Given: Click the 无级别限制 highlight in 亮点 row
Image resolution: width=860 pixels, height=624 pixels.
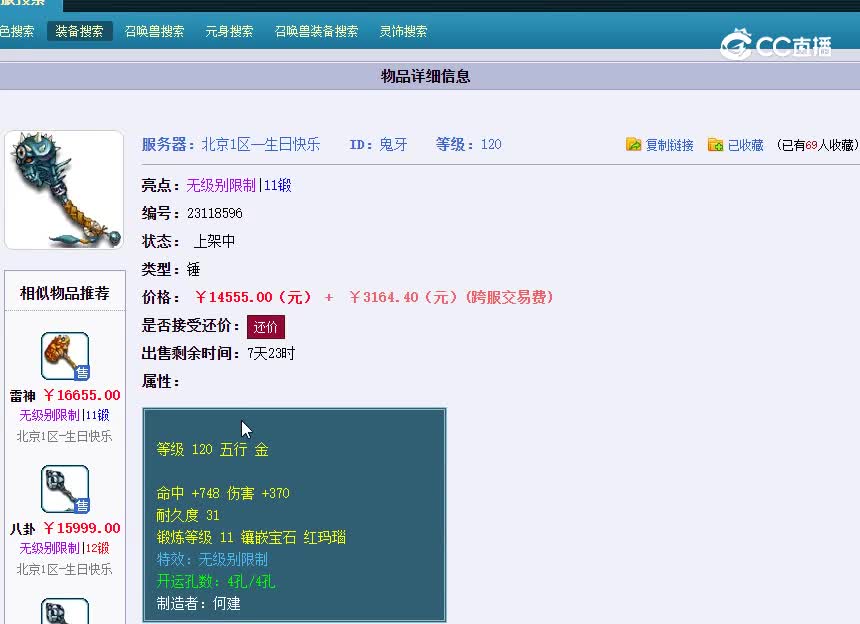Looking at the screenshot, I should point(221,185).
